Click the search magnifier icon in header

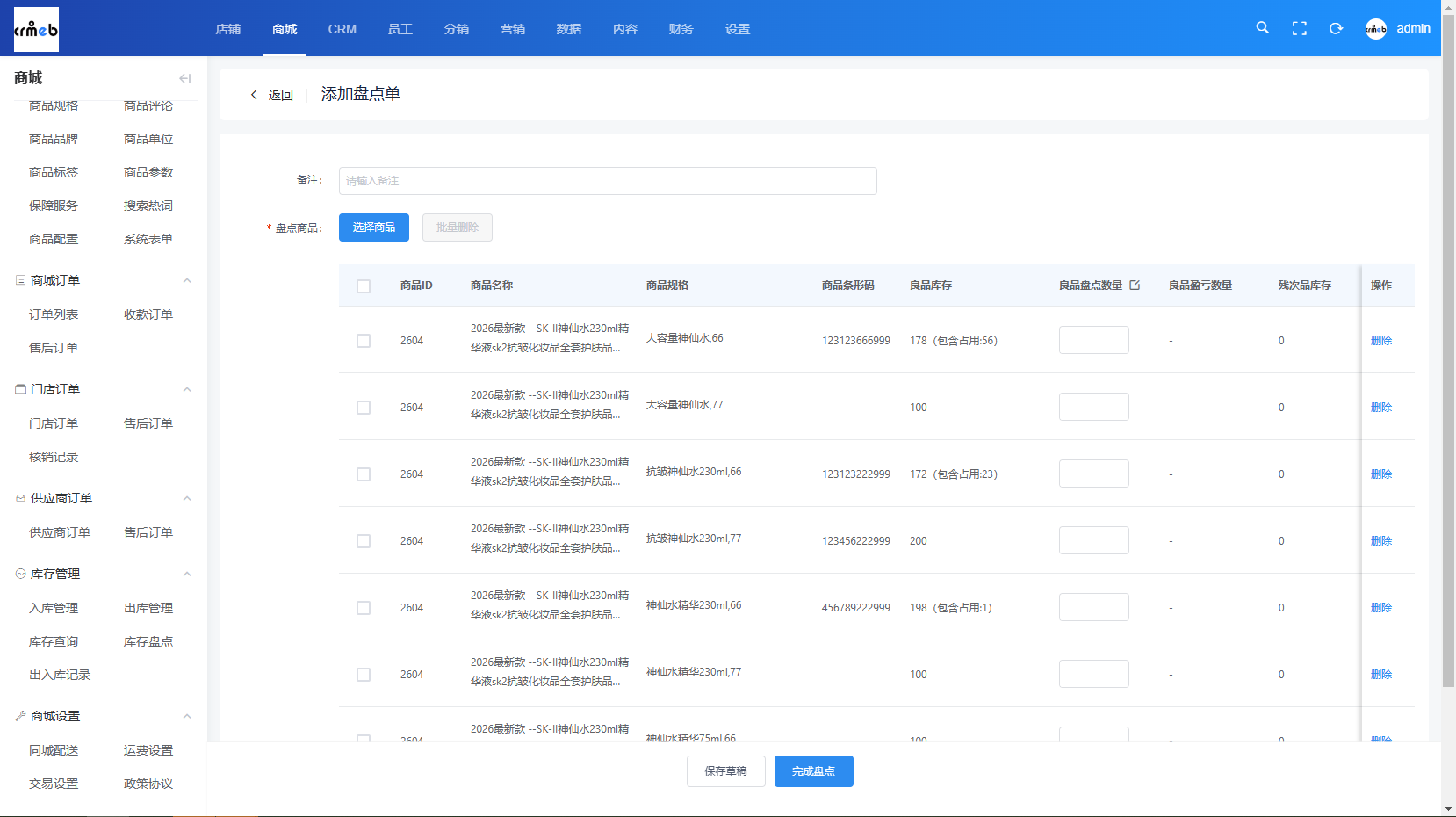point(1262,28)
